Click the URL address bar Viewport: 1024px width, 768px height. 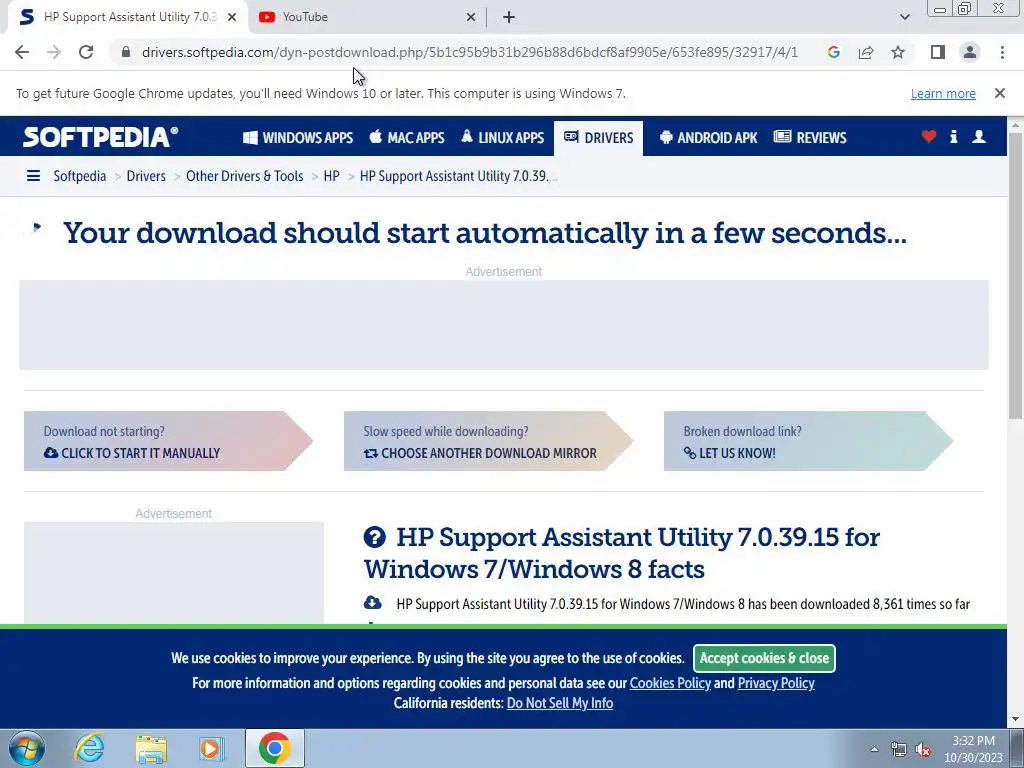click(x=470, y=52)
